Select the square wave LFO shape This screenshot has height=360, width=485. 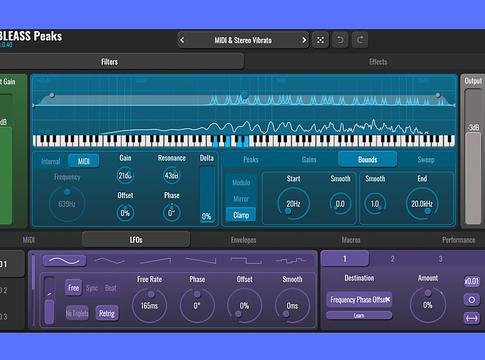click(246, 261)
